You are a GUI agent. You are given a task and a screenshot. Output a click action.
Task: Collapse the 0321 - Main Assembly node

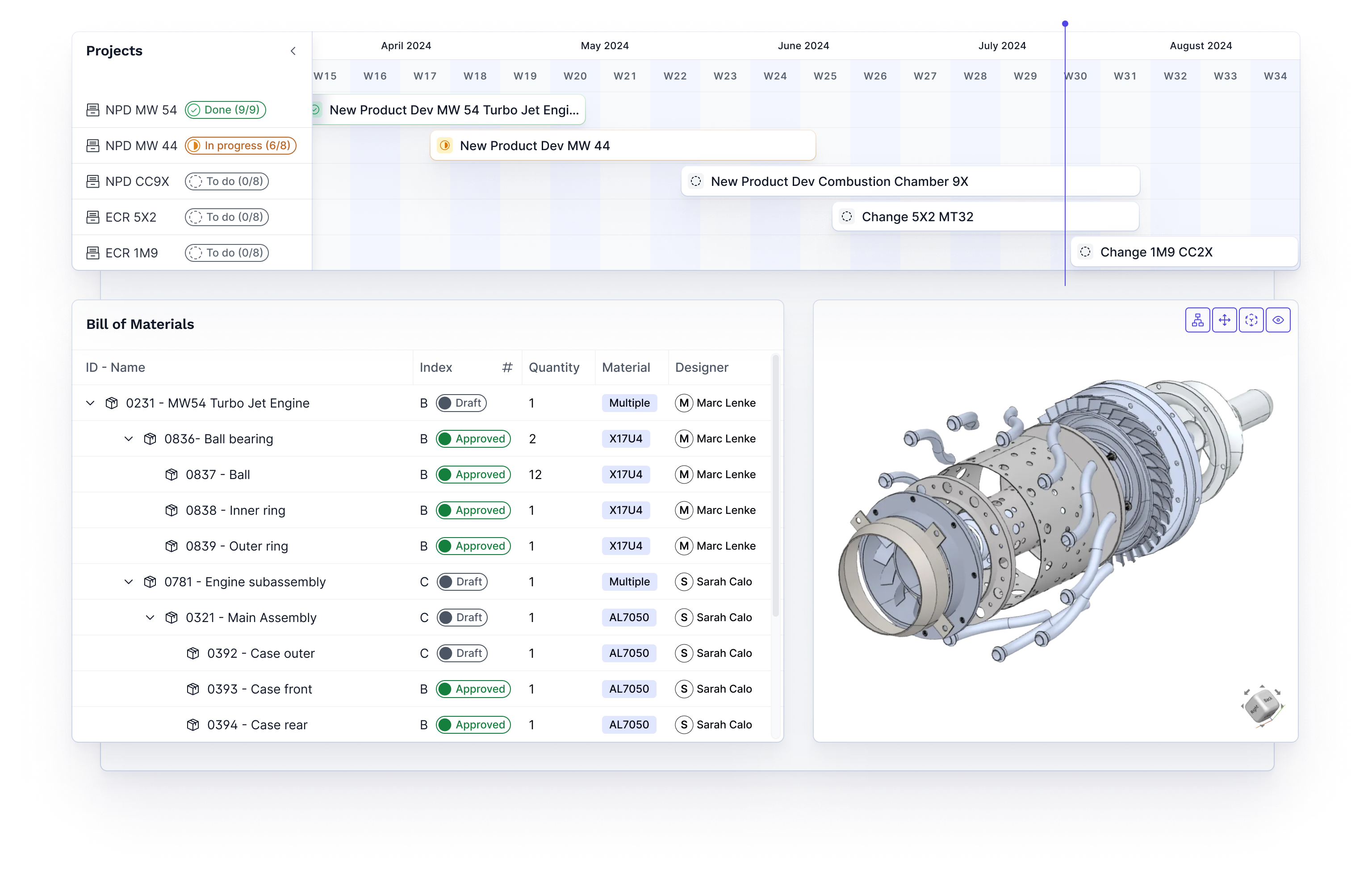150,618
